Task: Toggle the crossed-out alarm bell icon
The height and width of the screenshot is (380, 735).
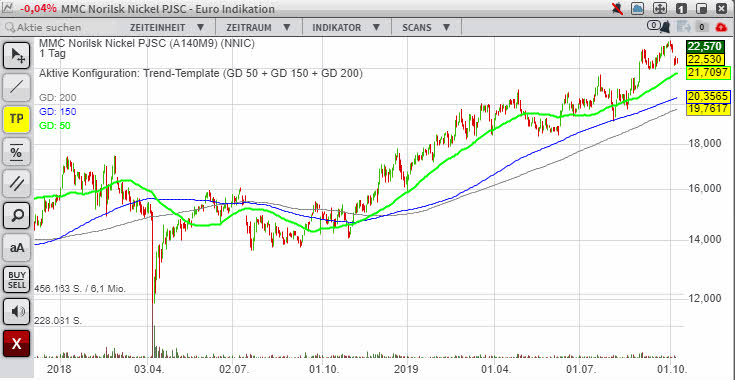Action: pyautogui.click(x=617, y=8)
